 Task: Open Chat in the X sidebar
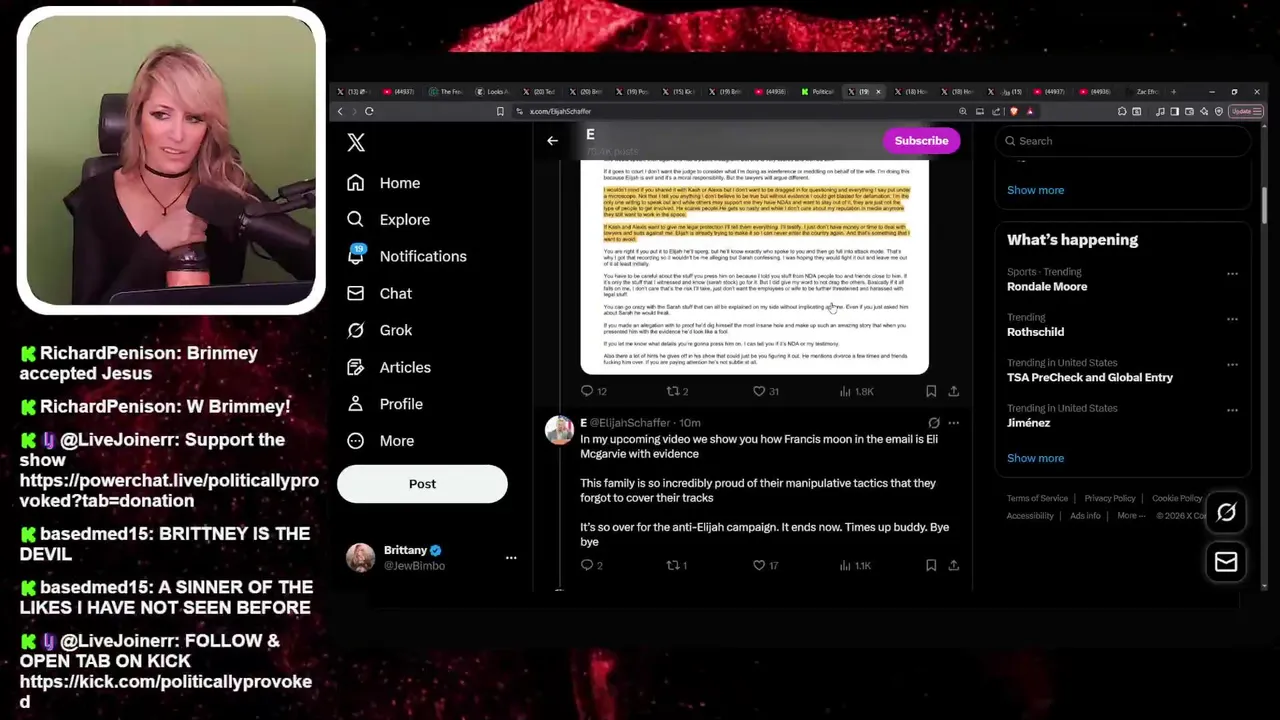coord(379,294)
